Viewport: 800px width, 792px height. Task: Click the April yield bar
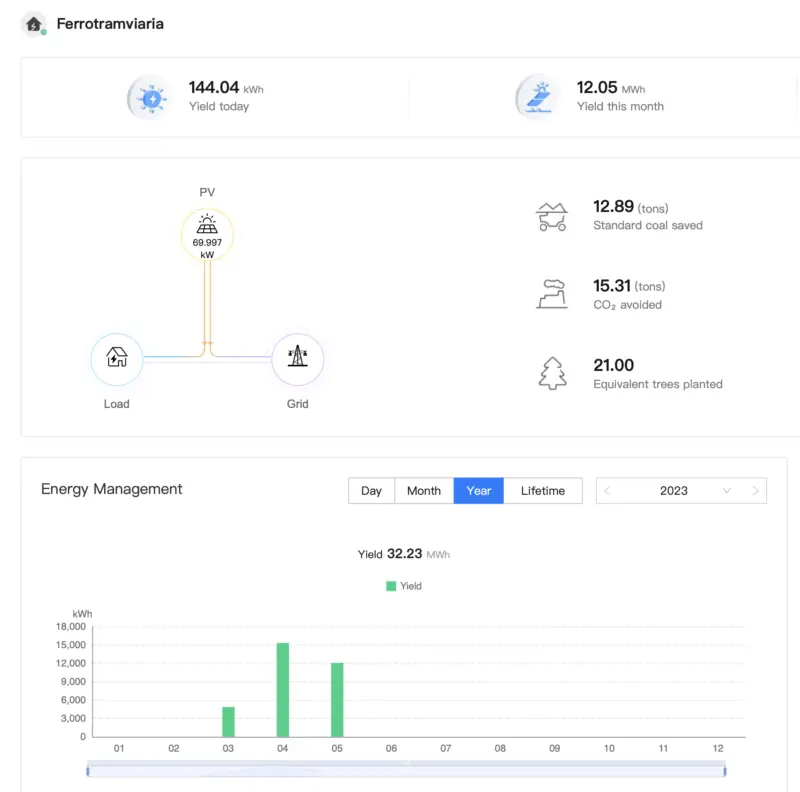[x=283, y=689]
